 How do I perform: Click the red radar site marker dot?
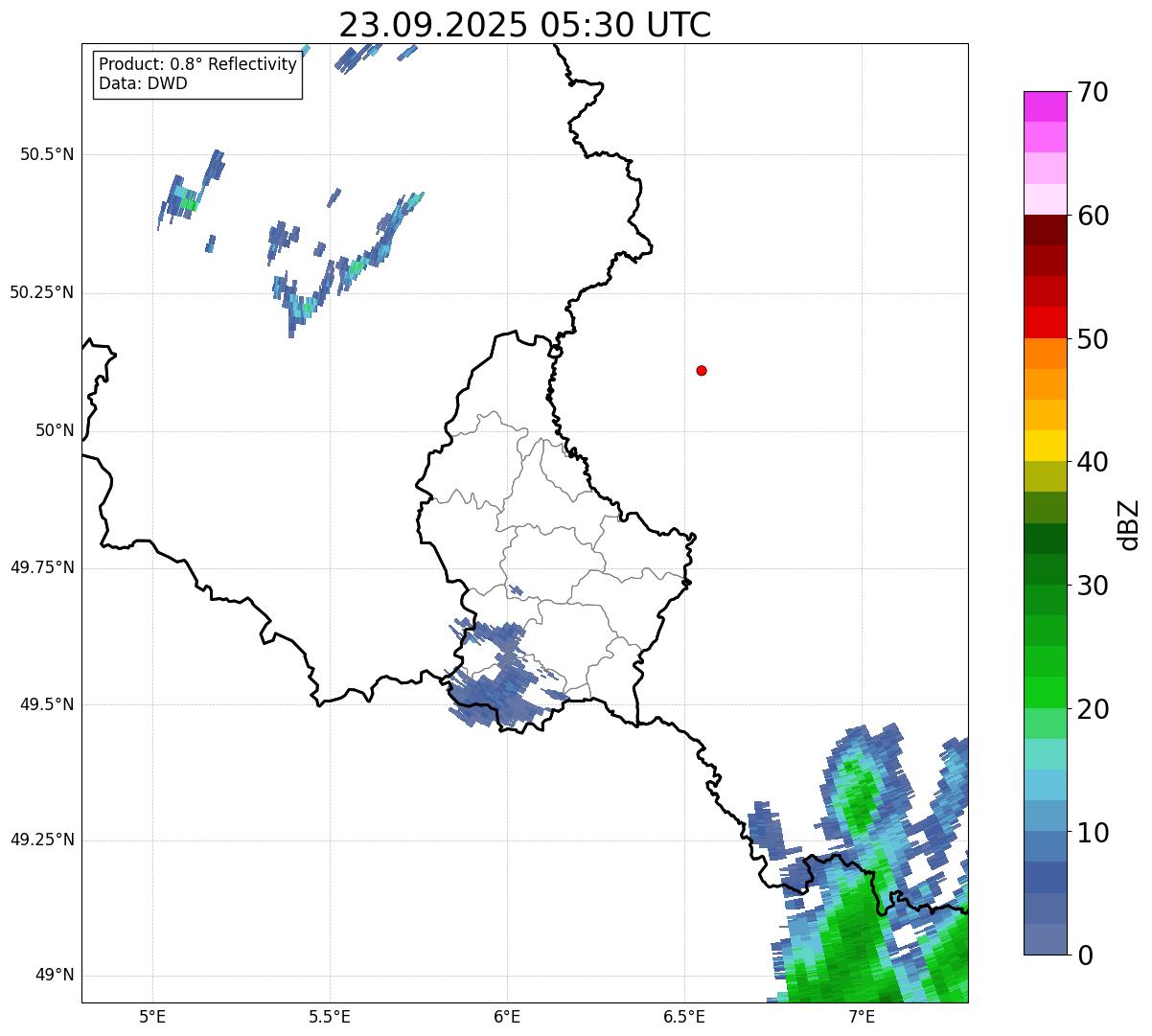(x=702, y=370)
